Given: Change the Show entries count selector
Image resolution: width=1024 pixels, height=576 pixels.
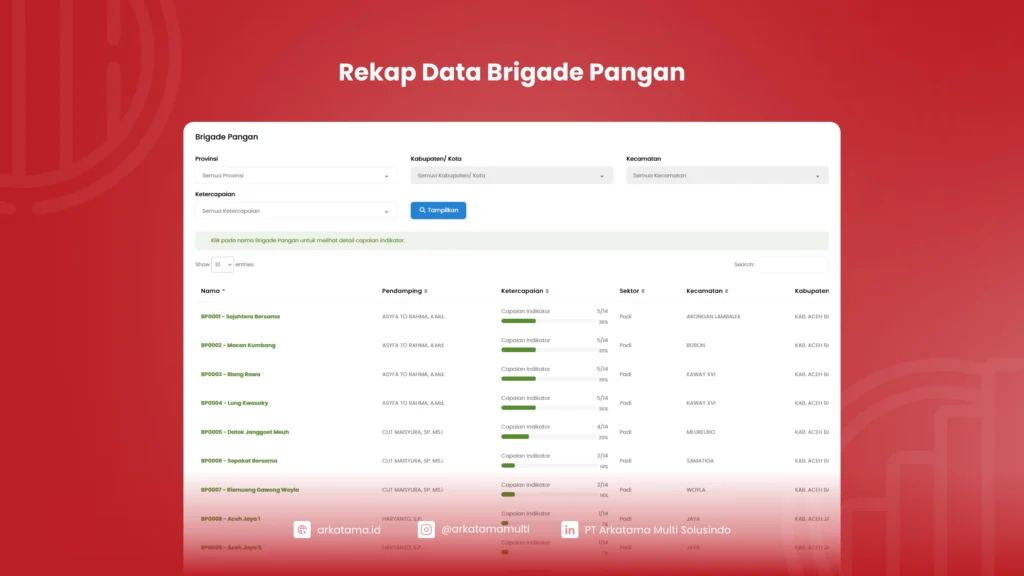Looking at the screenshot, I should [222, 264].
